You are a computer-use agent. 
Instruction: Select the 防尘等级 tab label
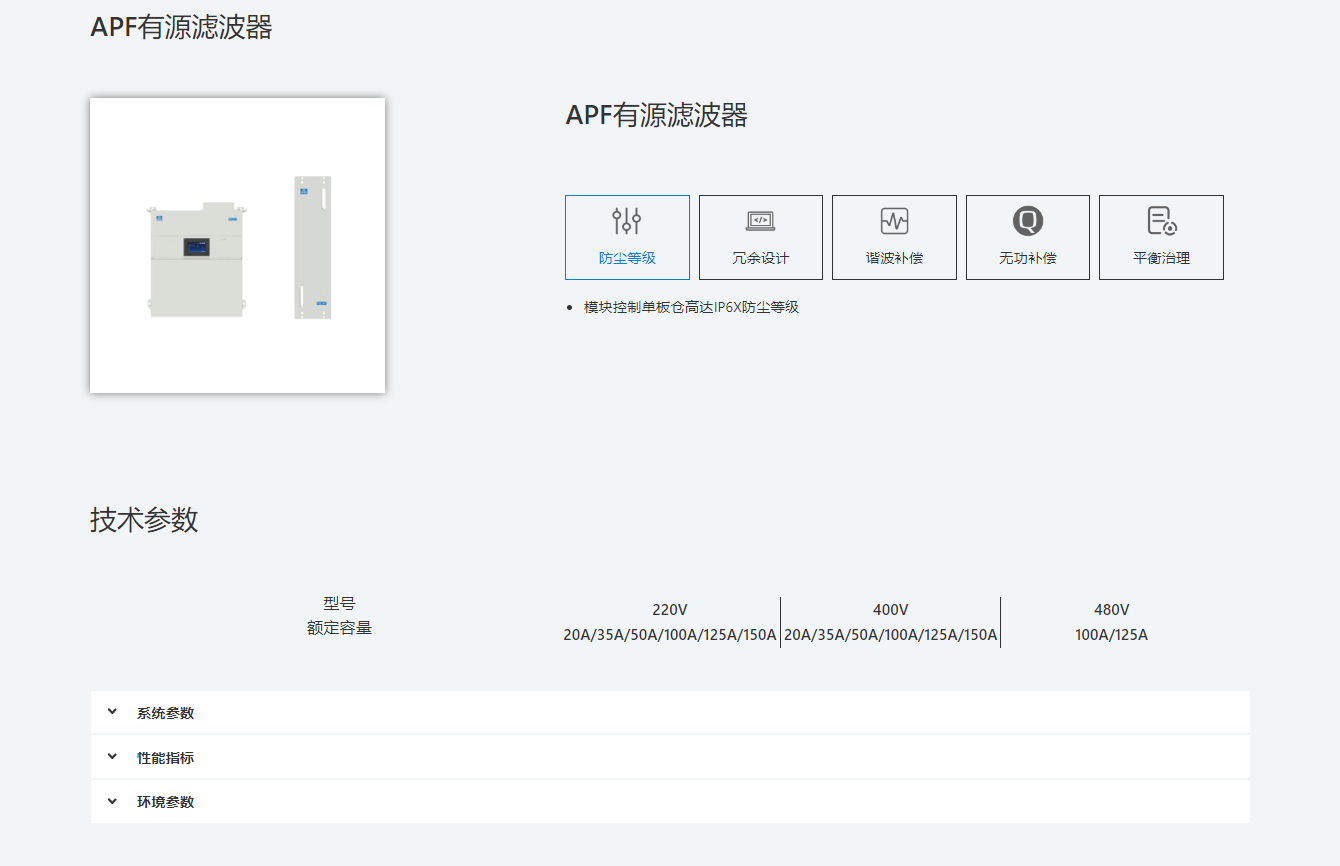pos(627,258)
